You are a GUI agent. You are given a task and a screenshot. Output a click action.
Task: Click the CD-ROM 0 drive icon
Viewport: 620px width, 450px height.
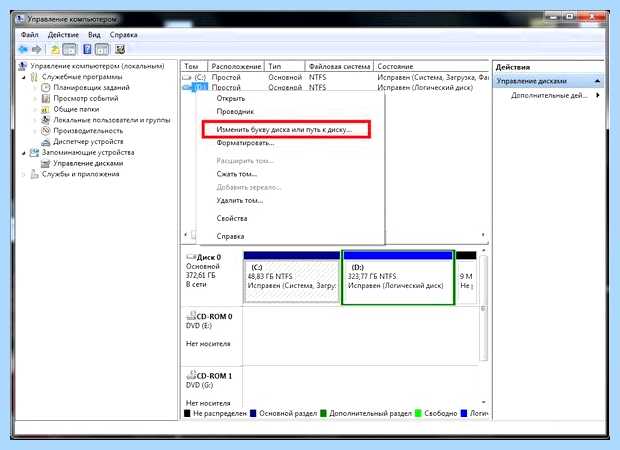191,316
